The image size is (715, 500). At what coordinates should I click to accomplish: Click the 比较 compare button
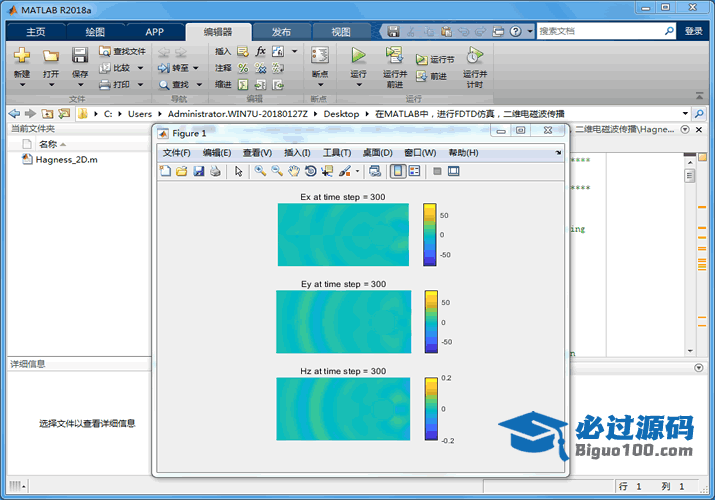coord(116,68)
